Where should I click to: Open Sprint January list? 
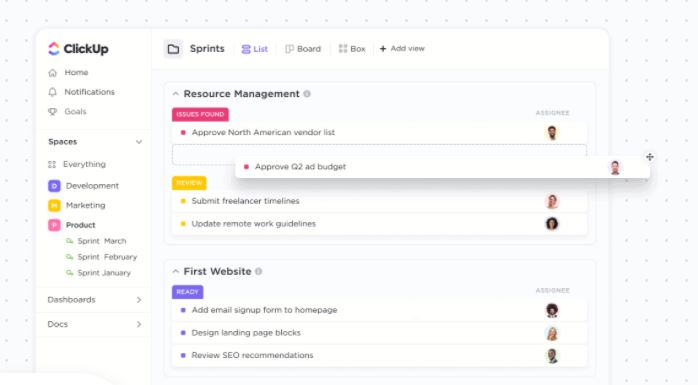coord(104,273)
